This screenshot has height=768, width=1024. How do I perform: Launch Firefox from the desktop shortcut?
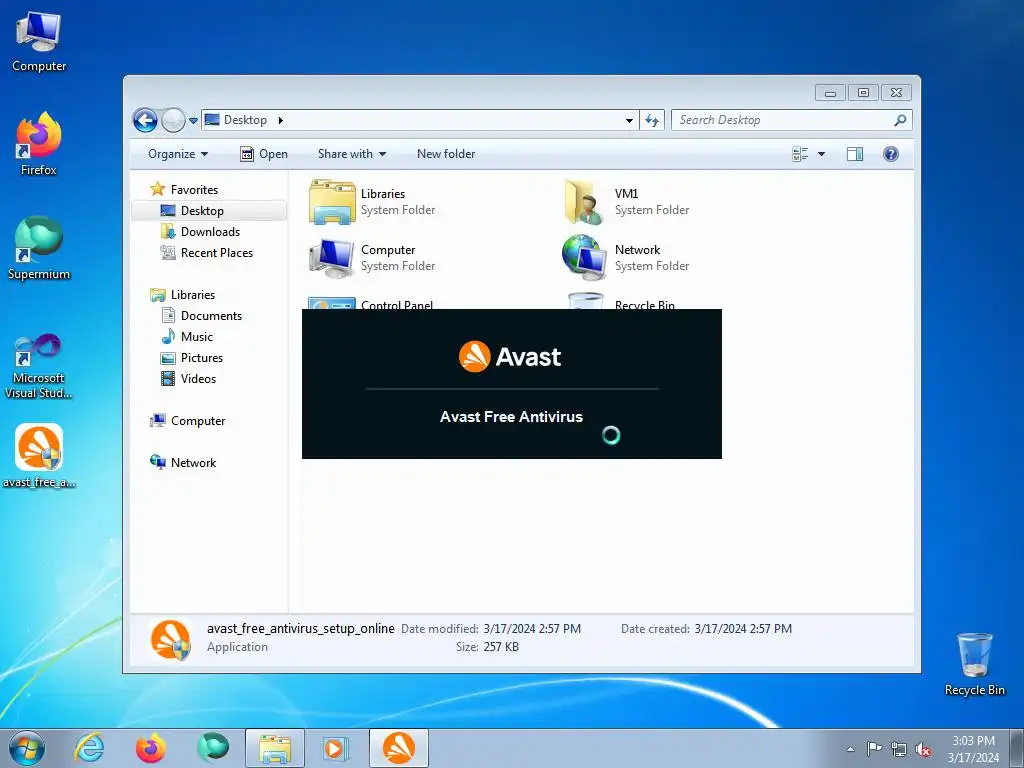point(39,144)
